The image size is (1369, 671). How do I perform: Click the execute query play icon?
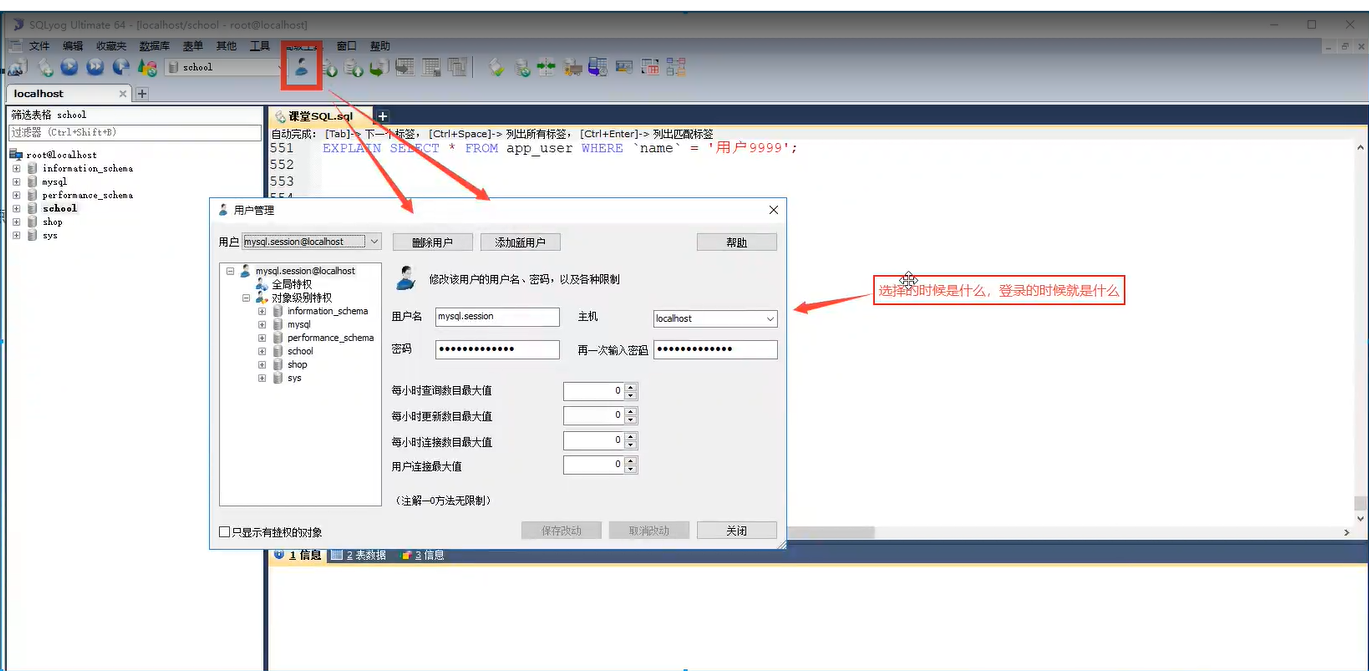[x=70, y=67]
